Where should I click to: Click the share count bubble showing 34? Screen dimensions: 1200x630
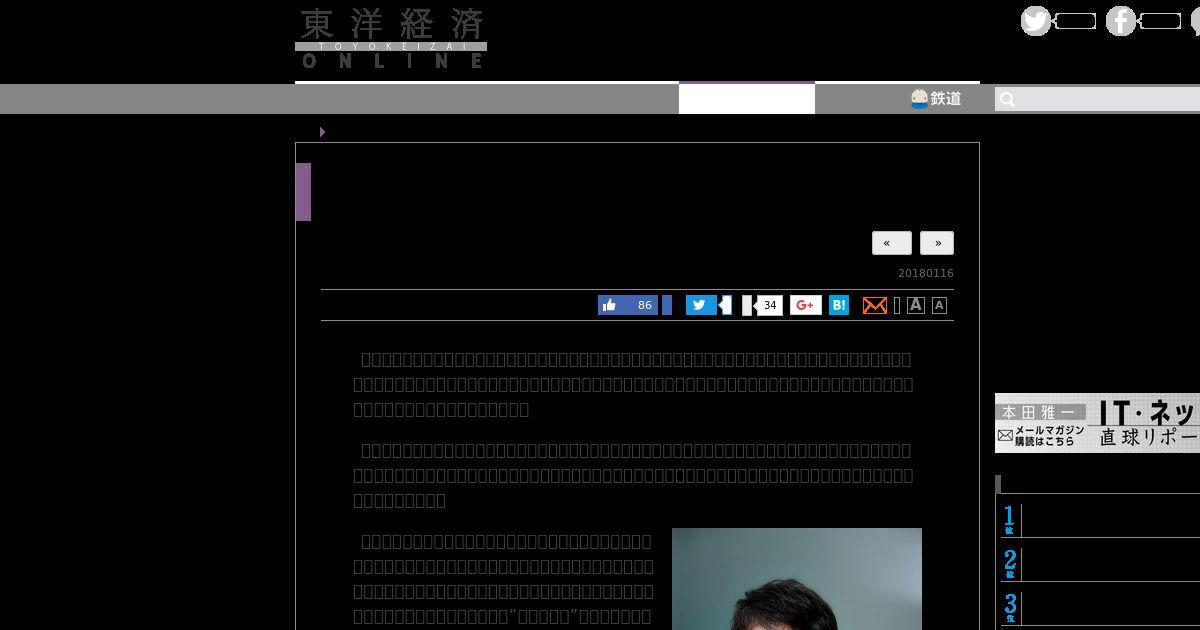coord(769,305)
